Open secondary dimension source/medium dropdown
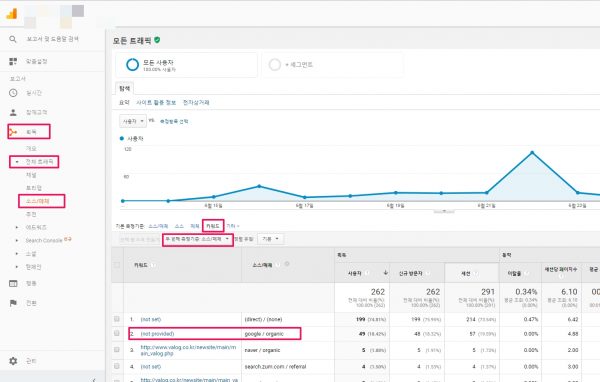Screen dimensions: 600x382 click(x=197, y=239)
